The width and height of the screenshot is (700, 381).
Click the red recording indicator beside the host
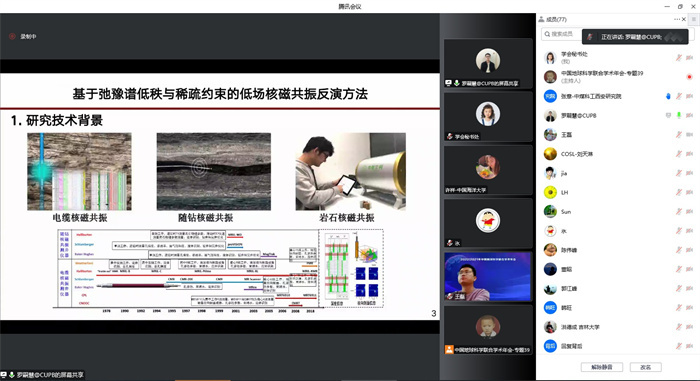pyautogui.click(x=689, y=77)
